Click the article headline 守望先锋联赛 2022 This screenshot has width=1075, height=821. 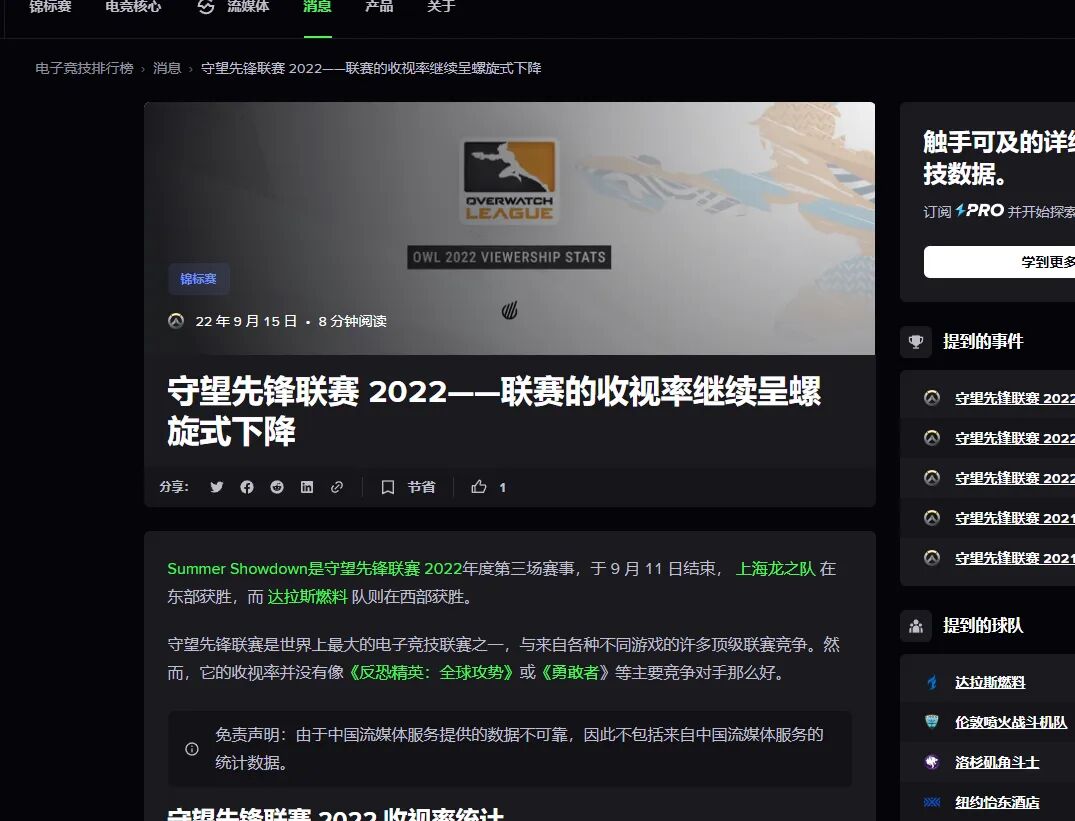click(x=494, y=411)
